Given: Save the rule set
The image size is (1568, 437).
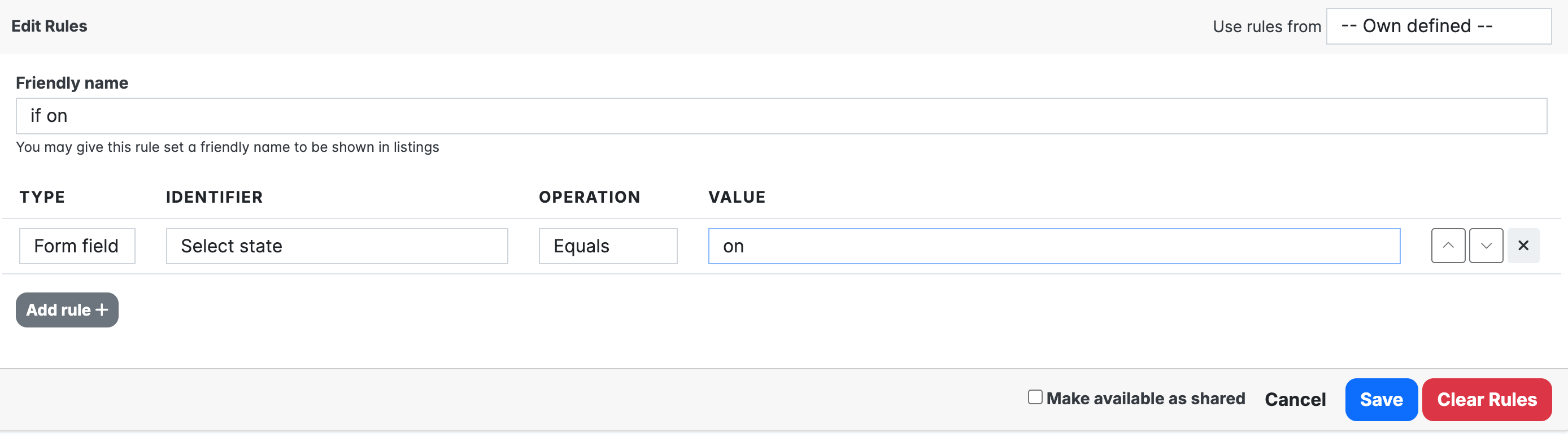Looking at the screenshot, I should pos(1380,399).
